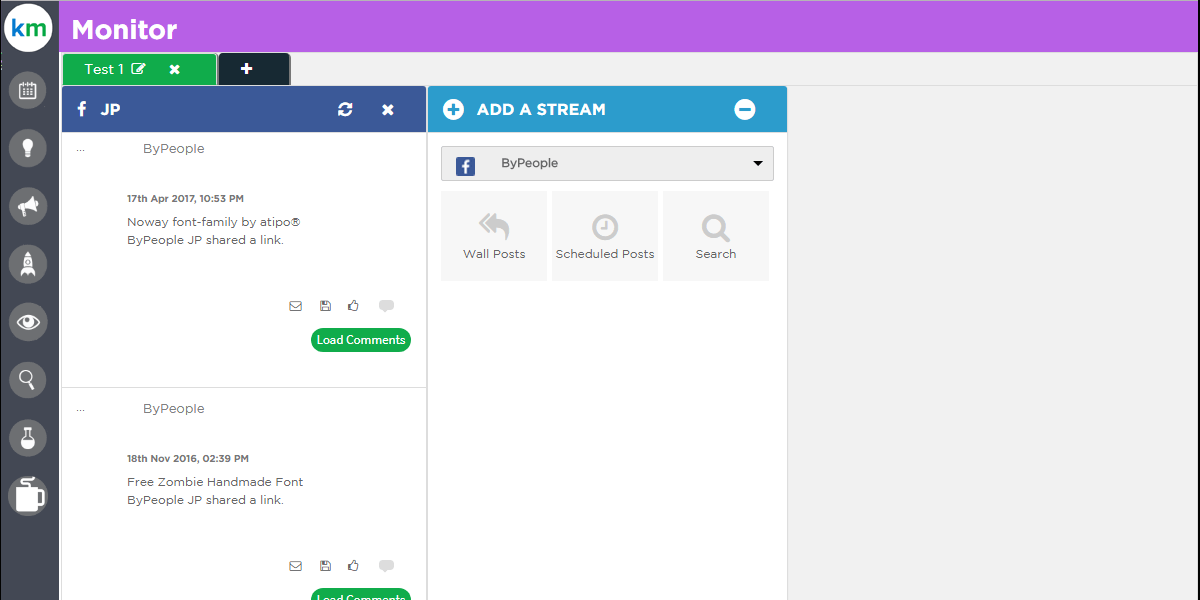Viewport: 1200px width, 600px height.
Task: Click the envelope icon on the Noway post
Action: tap(295, 306)
